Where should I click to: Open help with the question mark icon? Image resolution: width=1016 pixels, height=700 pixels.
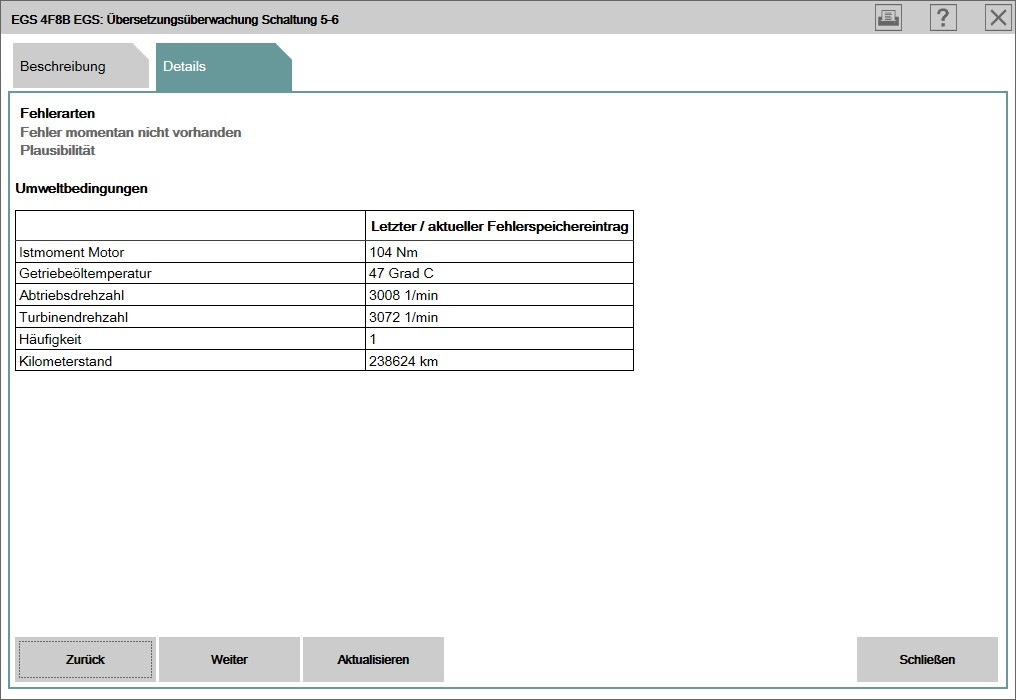click(943, 17)
